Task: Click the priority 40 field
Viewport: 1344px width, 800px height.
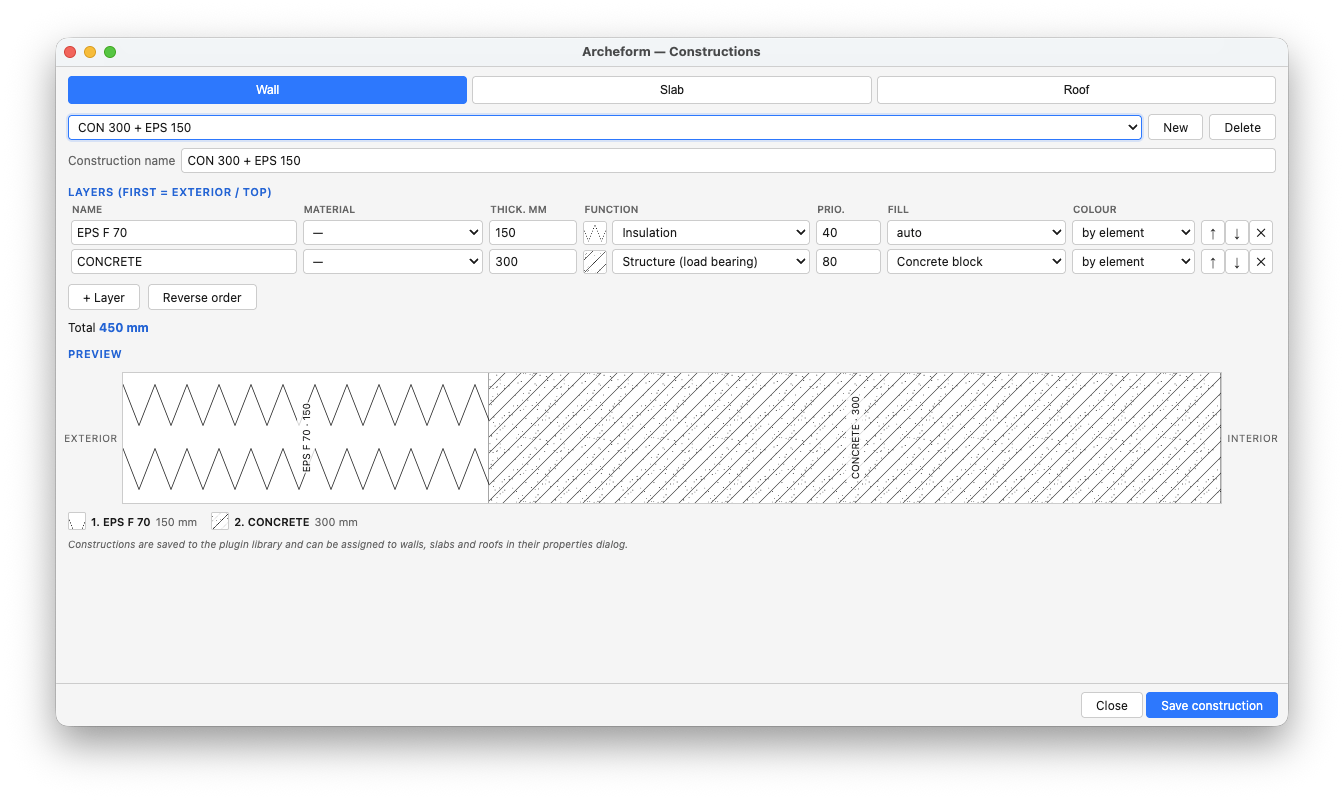Action: [848, 233]
